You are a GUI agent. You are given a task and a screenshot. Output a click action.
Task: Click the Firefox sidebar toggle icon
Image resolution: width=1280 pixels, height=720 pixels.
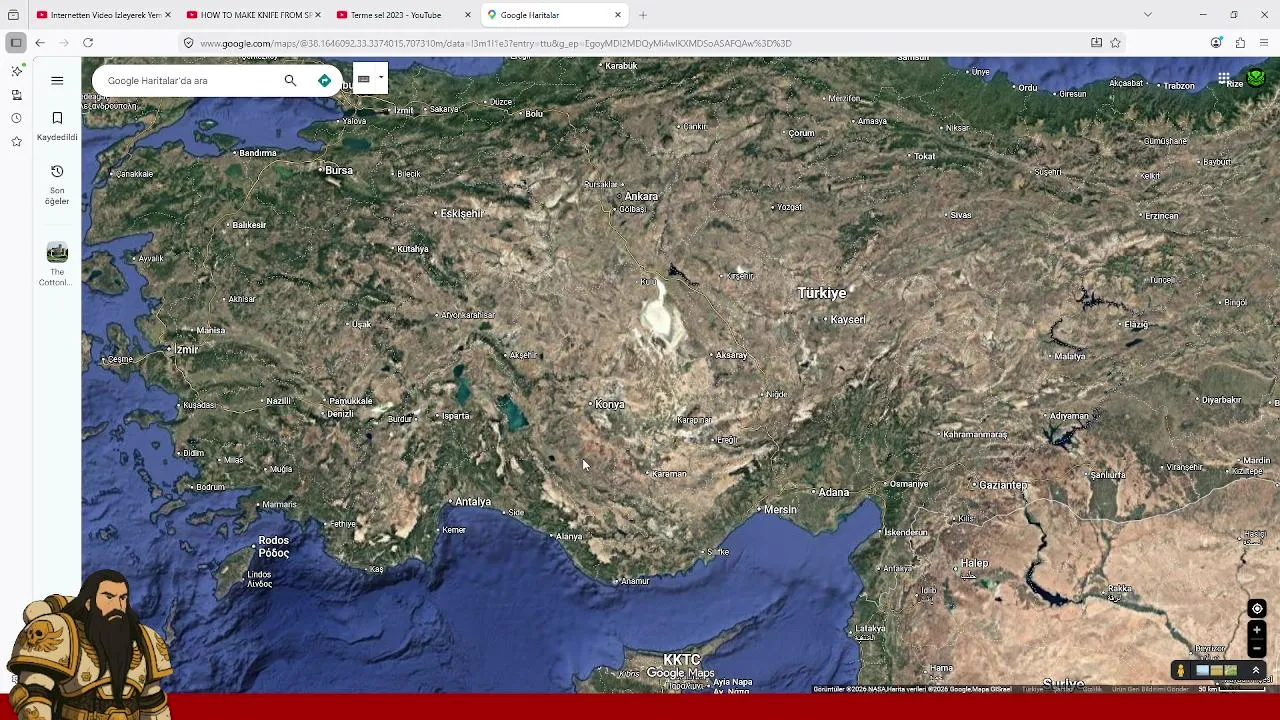pos(15,43)
